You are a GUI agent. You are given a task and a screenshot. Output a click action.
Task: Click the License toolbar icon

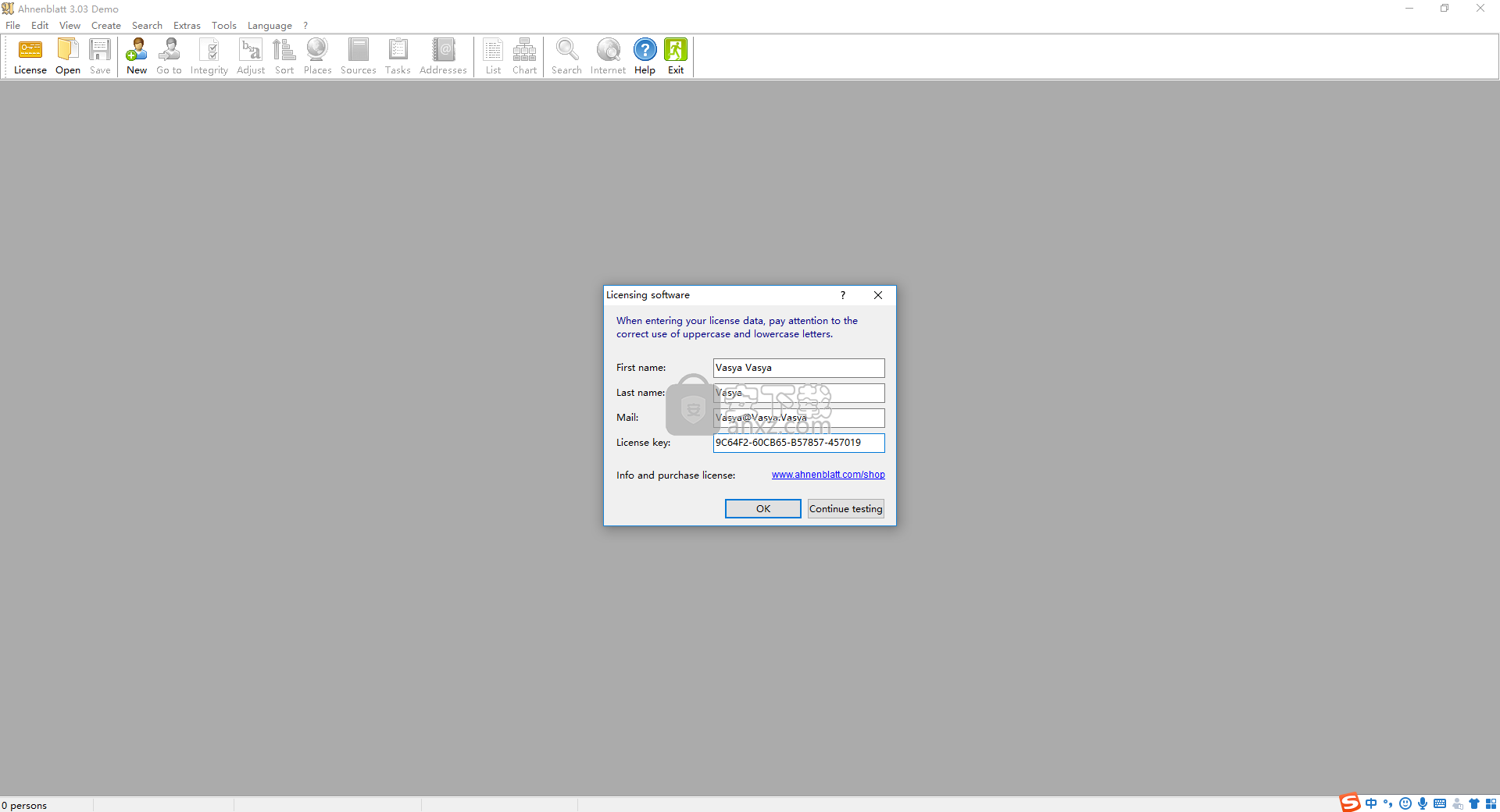[30, 56]
